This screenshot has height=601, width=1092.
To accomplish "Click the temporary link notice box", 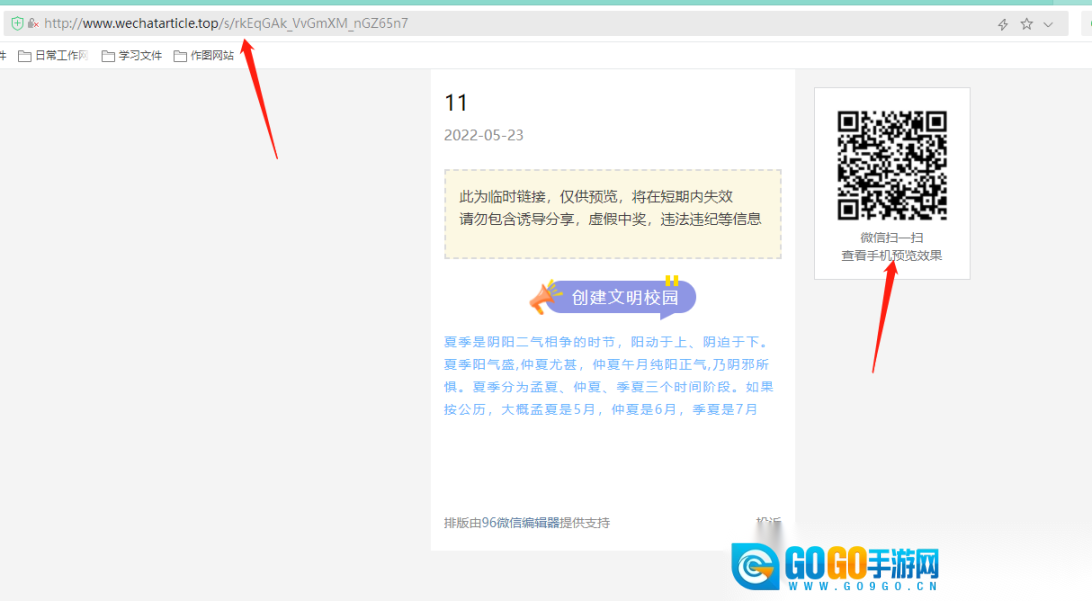I will tap(612, 214).
